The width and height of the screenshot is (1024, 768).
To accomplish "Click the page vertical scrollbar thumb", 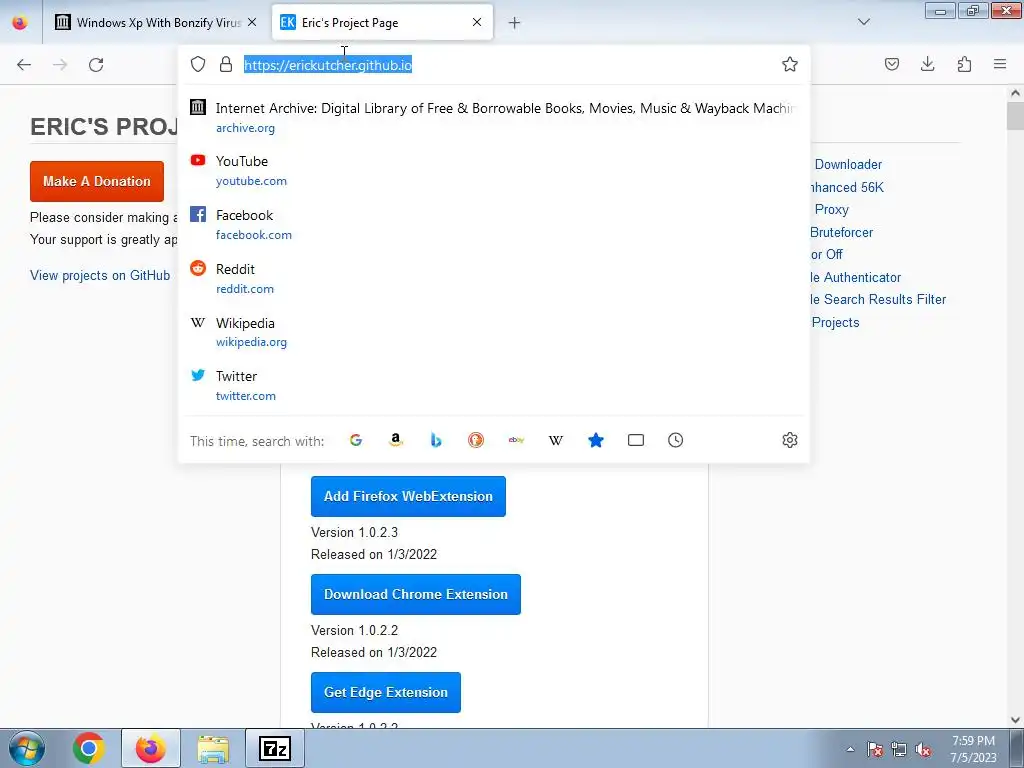I will (1015, 116).
